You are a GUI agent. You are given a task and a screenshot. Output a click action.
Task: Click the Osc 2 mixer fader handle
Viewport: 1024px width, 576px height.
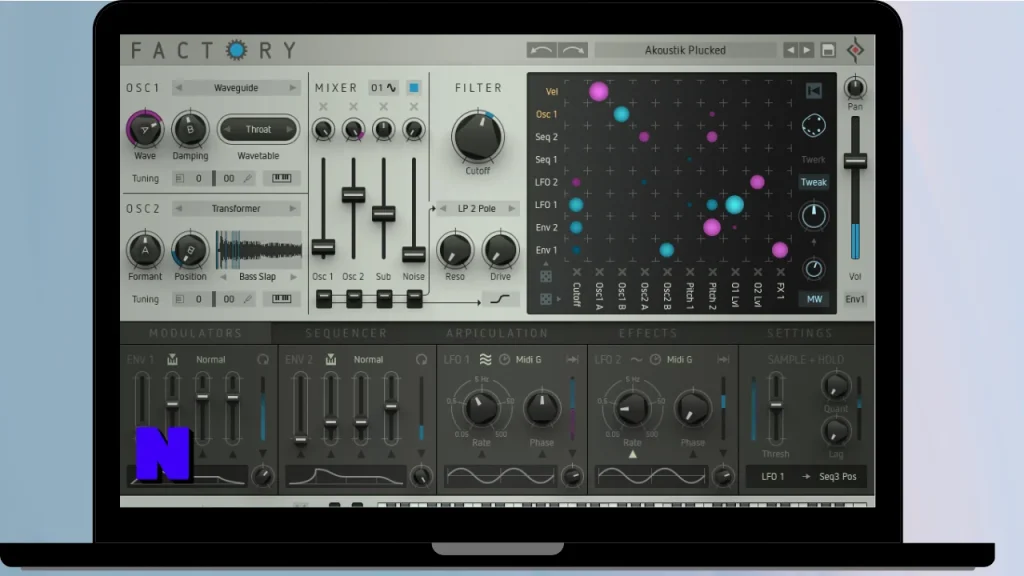click(353, 194)
